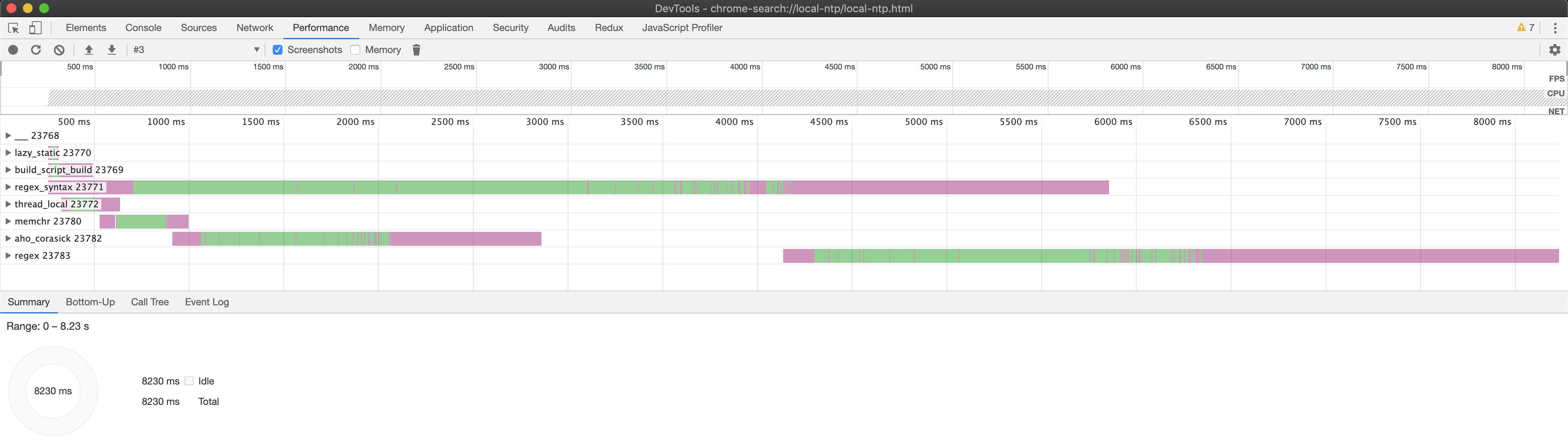
Task: Open the DevTools three-dot menu
Action: coord(1555,28)
